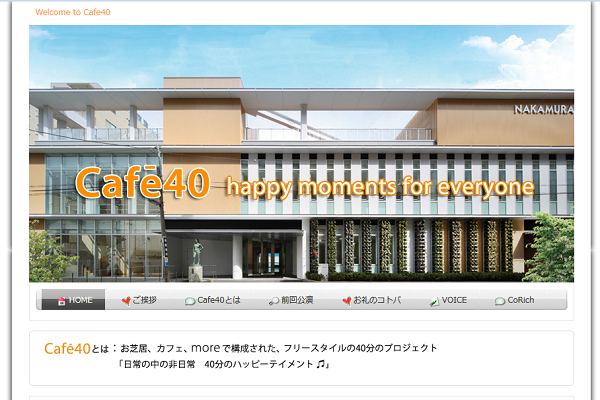
Task: Click the bubble icon beside CoRich
Action: [x=500, y=300]
